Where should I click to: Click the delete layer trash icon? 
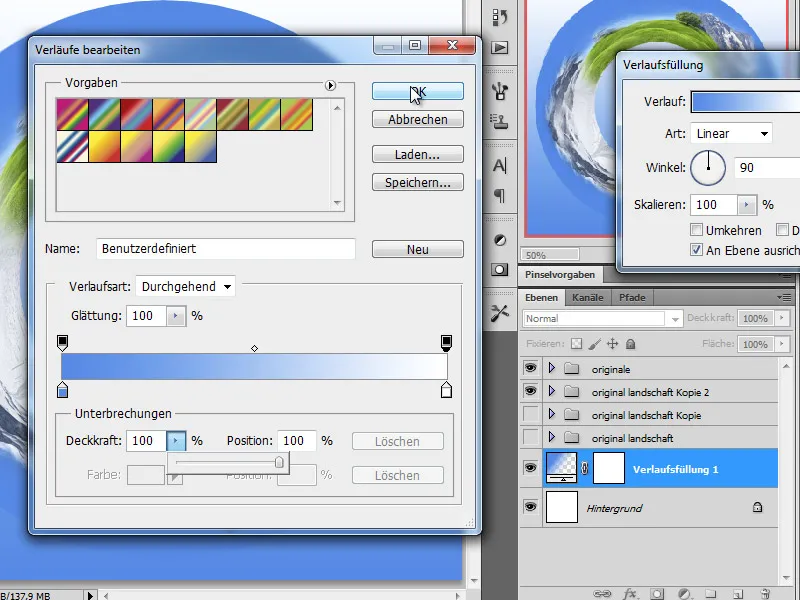765,594
